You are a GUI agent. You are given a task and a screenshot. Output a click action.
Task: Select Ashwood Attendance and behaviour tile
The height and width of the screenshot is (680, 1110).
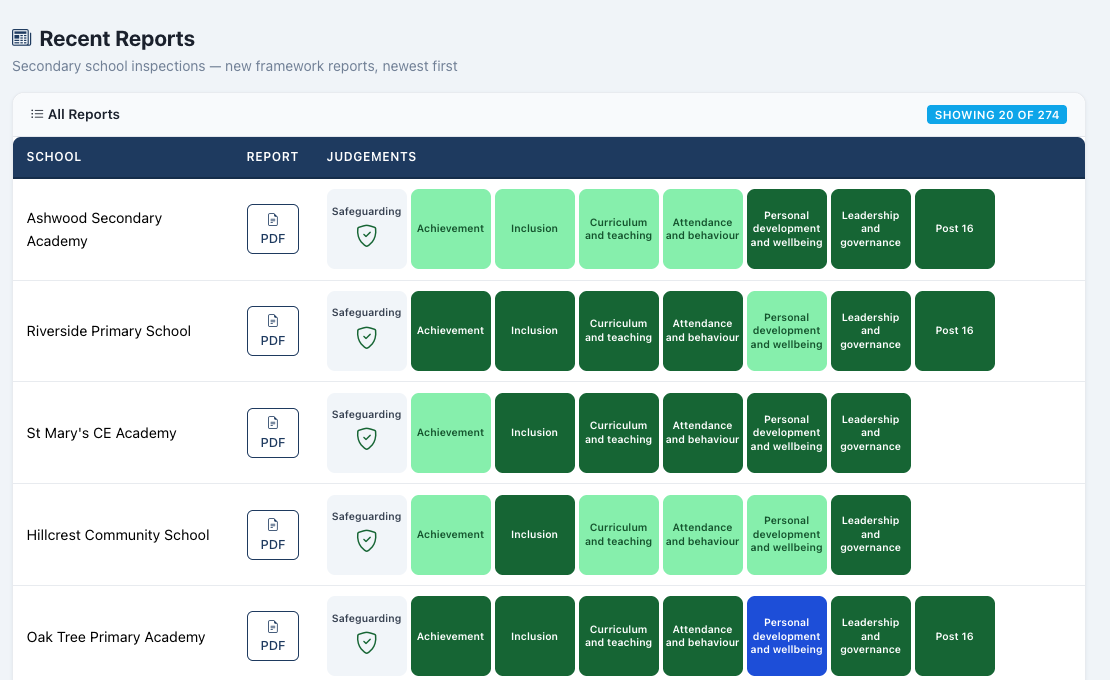coord(703,229)
